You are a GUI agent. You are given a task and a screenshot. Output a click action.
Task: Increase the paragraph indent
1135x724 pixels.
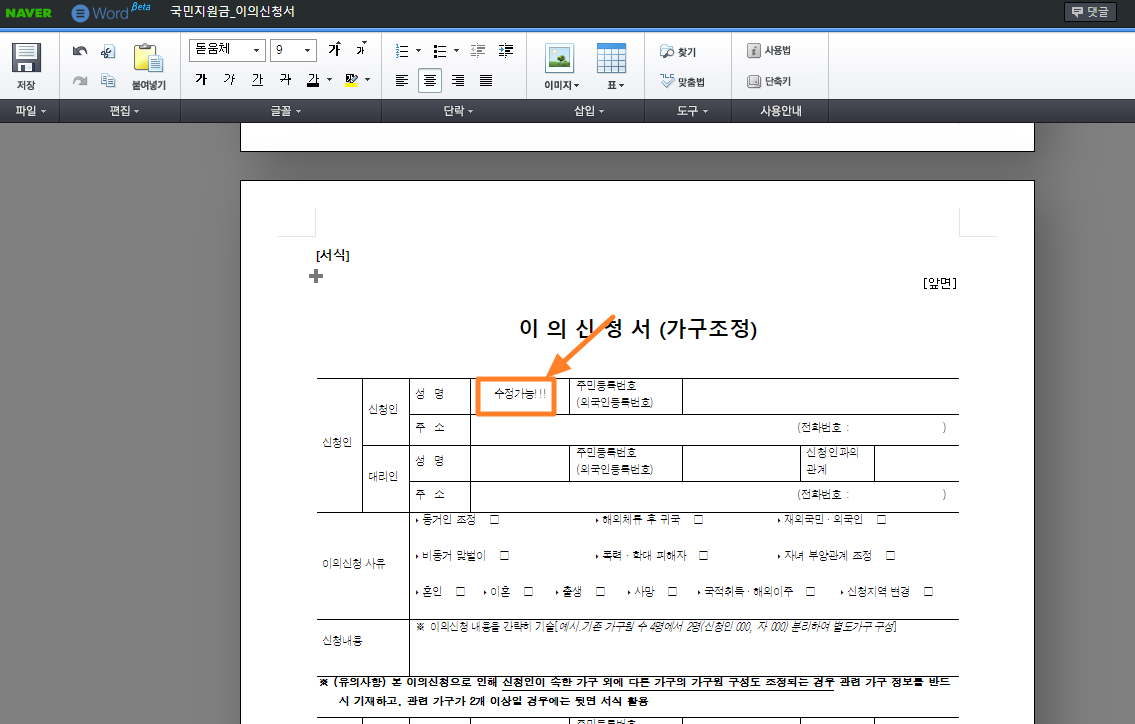tap(506, 51)
